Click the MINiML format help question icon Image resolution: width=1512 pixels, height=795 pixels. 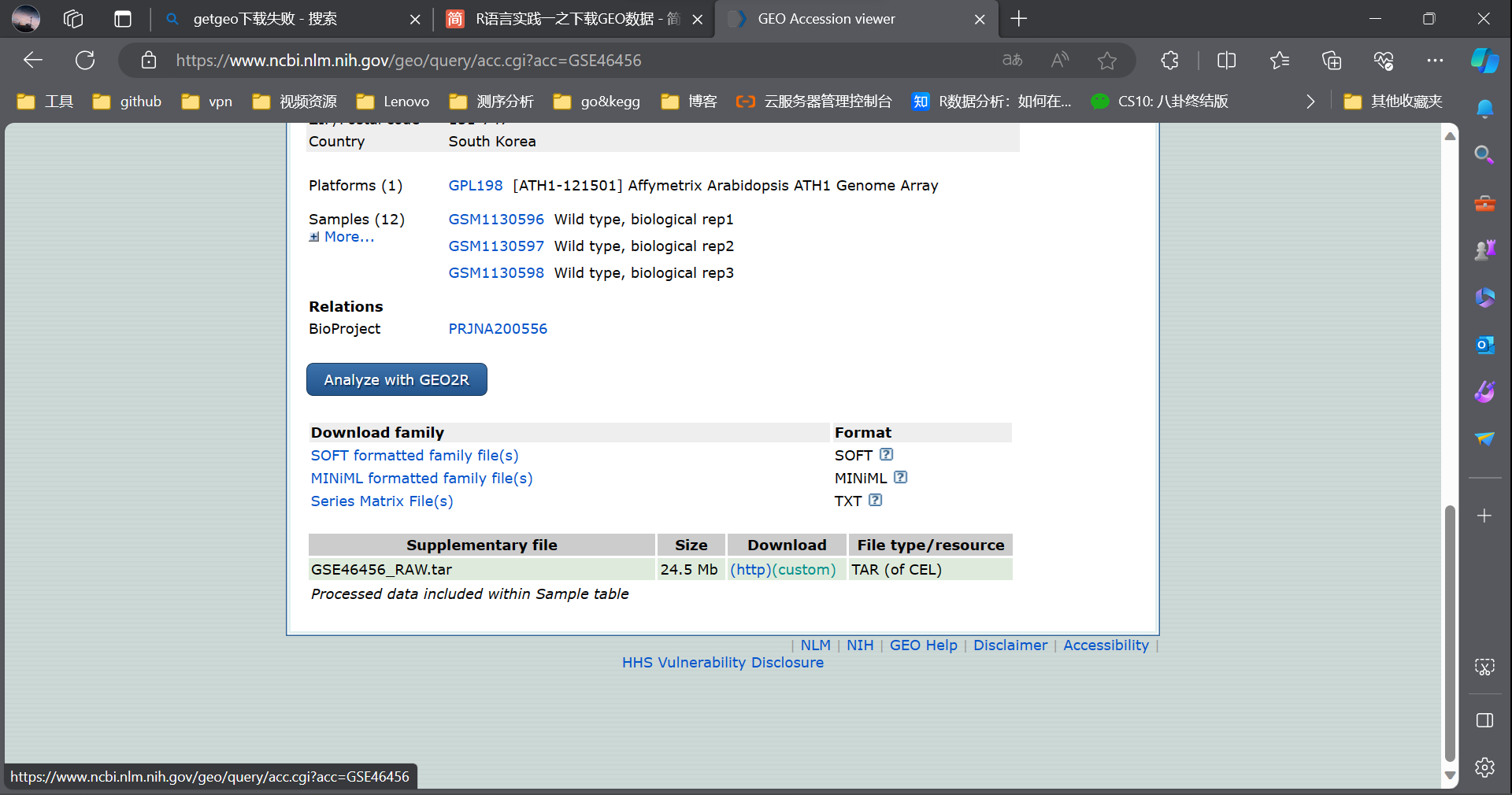tap(900, 478)
